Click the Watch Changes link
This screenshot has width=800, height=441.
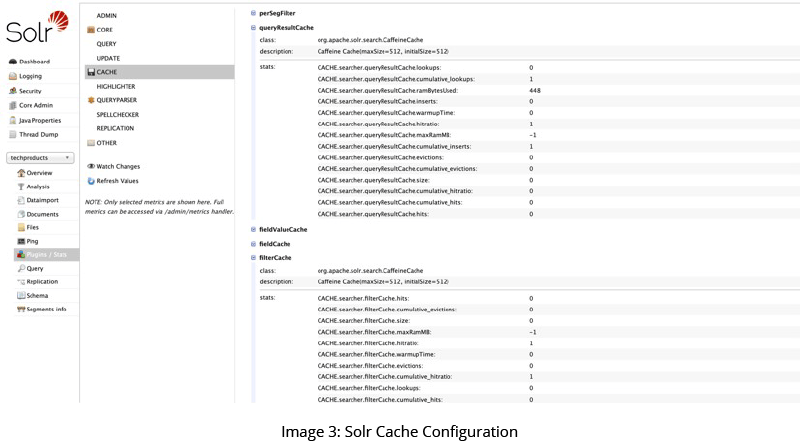(118, 166)
